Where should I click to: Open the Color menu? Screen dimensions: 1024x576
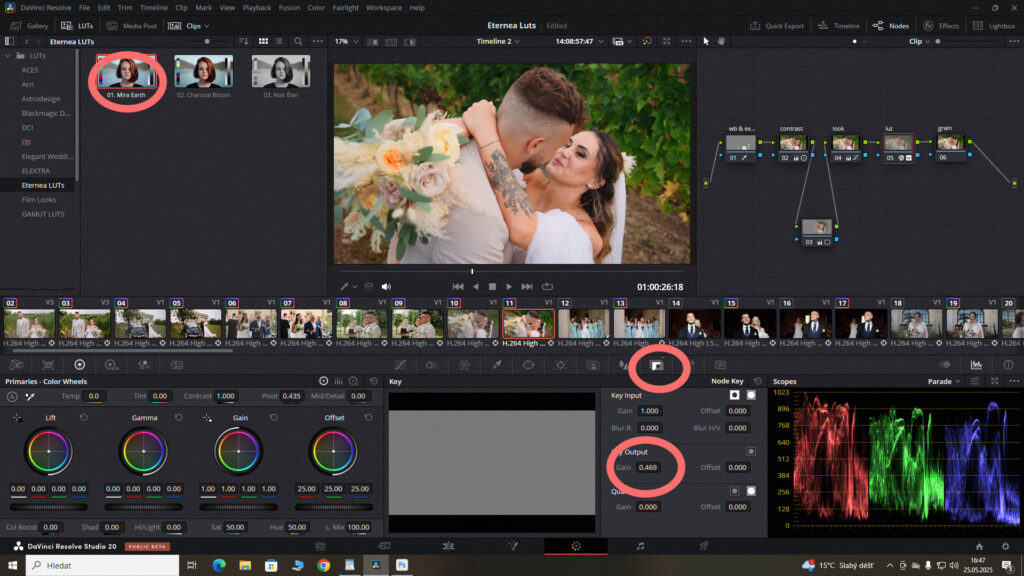(x=316, y=8)
